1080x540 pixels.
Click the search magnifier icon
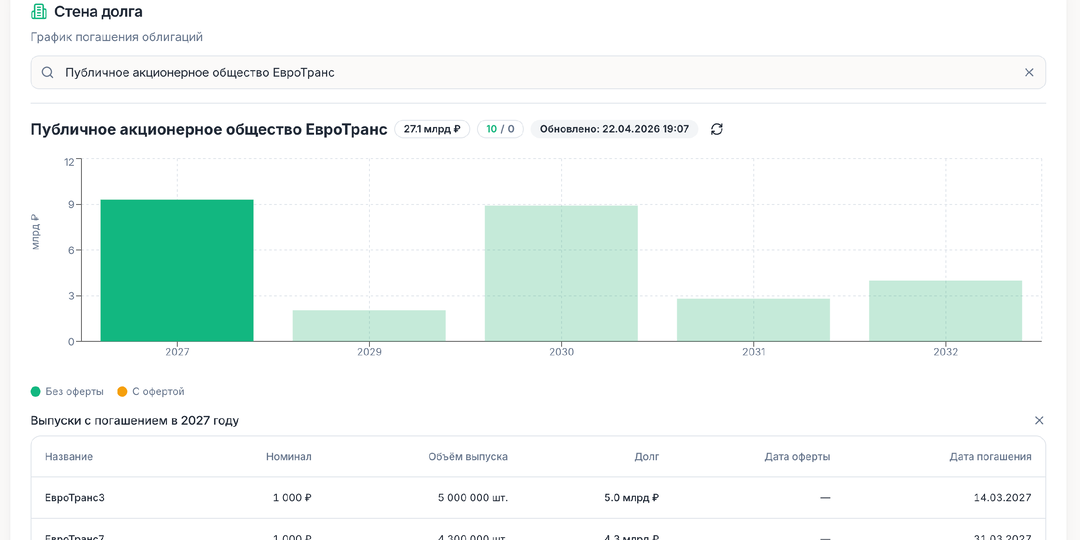(x=48, y=72)
